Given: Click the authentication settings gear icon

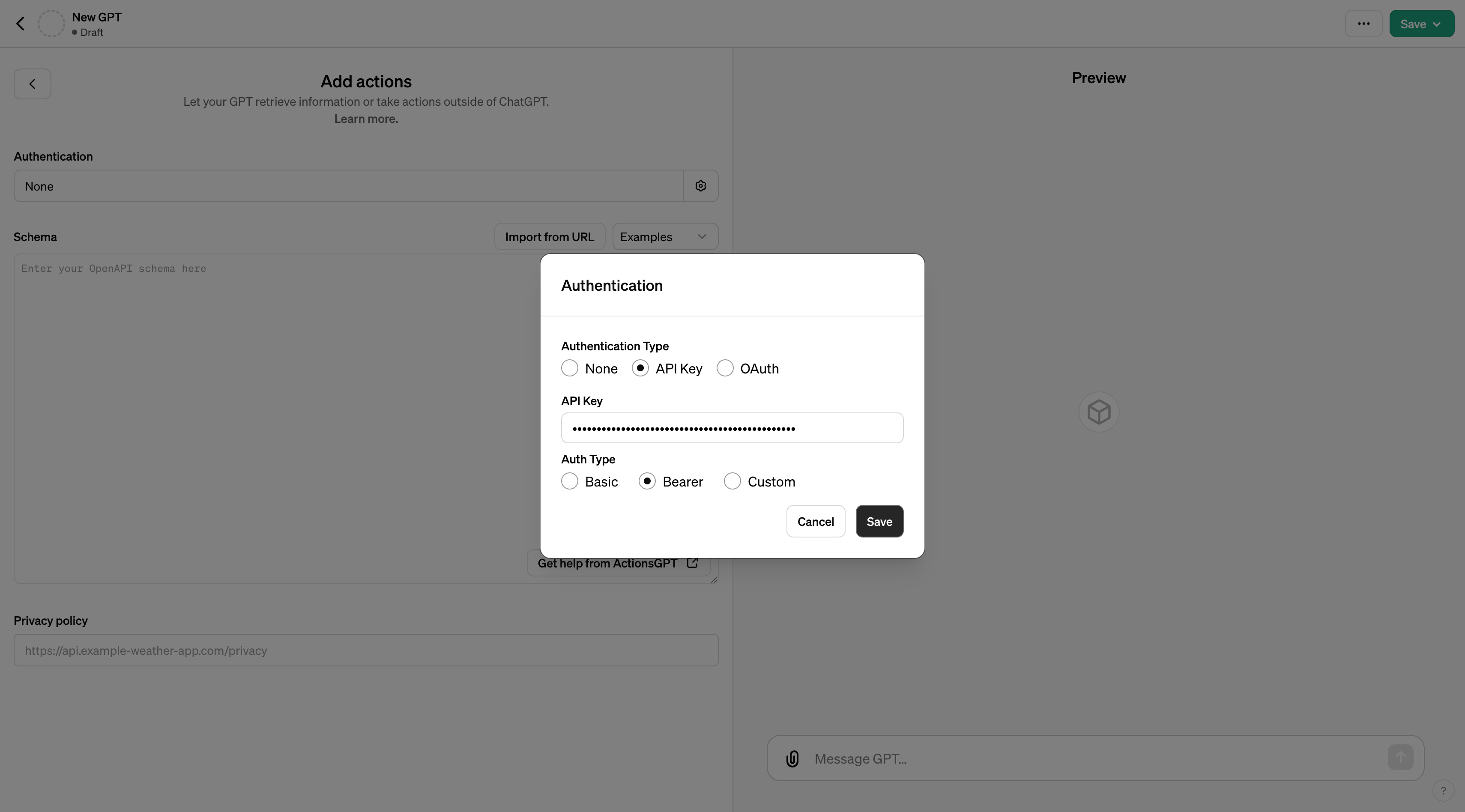Looking at the screenshot, I should (700, 186).
